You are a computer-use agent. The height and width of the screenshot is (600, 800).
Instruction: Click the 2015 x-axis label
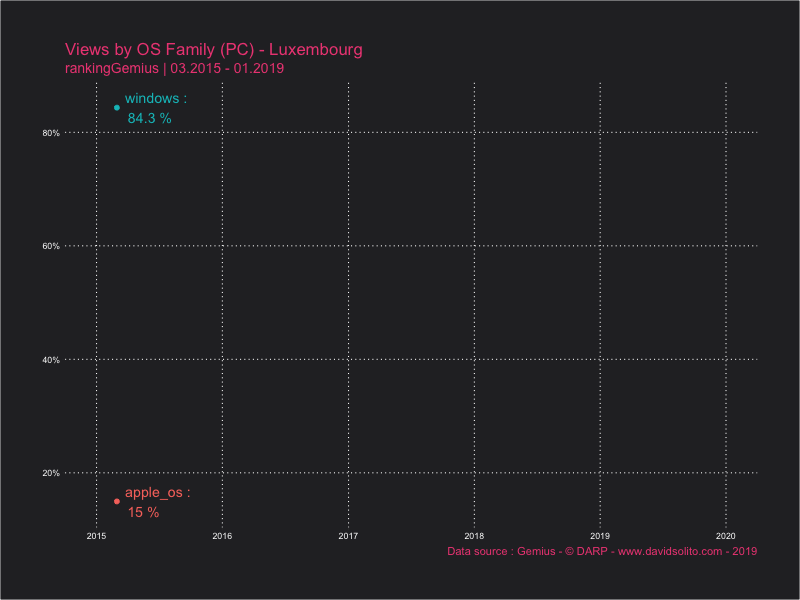tap(96, 536)
